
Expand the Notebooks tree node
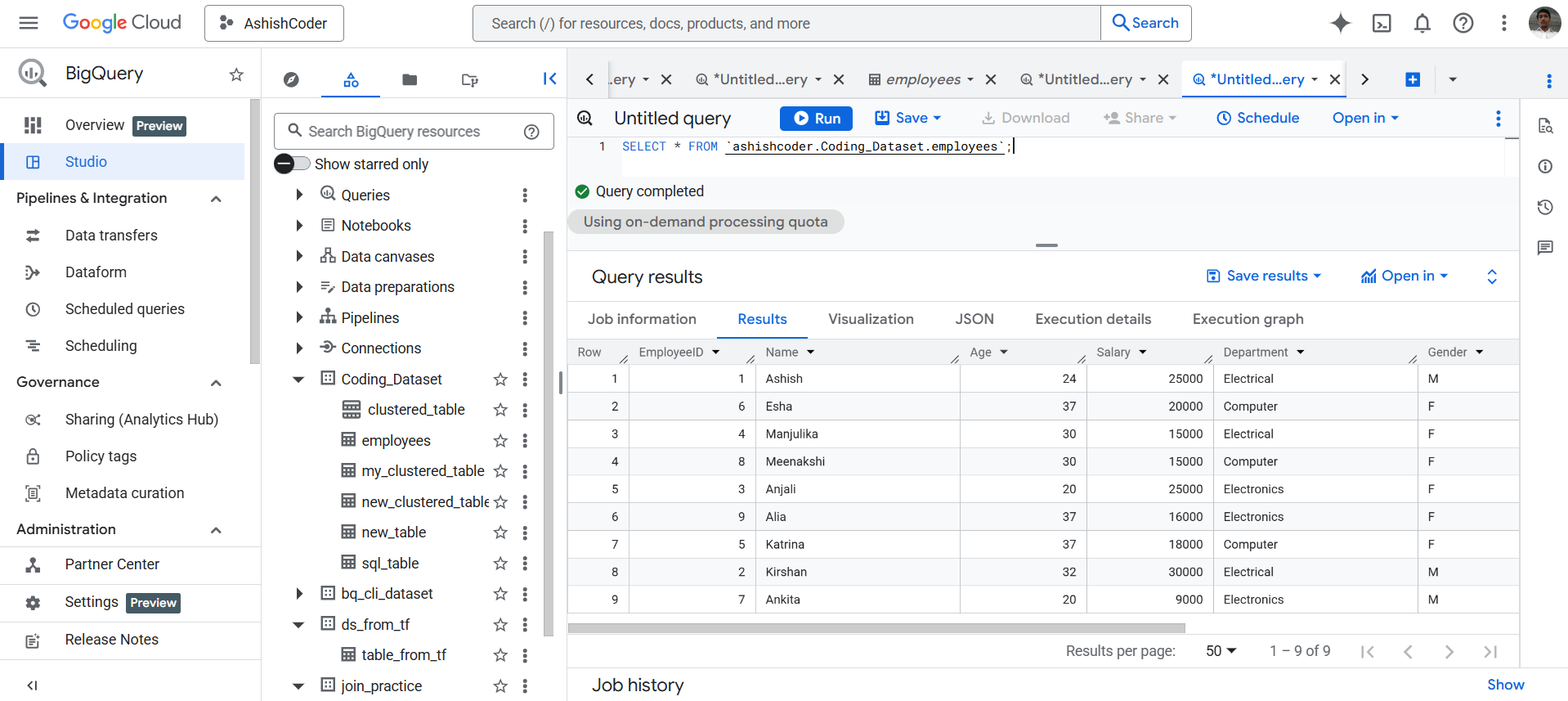click(299, 226)
